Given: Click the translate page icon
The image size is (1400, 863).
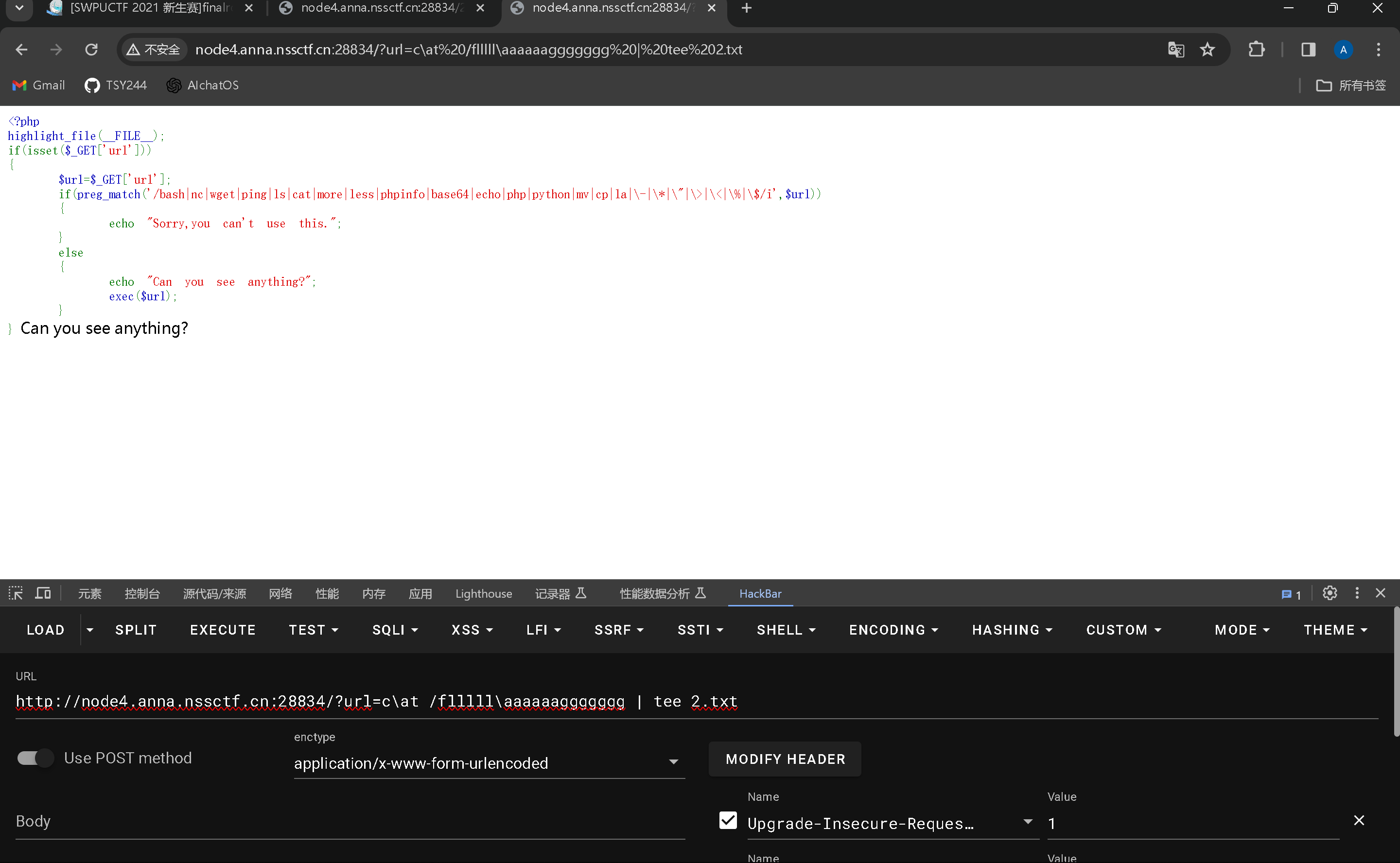Looking at the screenshot, I should click(1175, 50).
